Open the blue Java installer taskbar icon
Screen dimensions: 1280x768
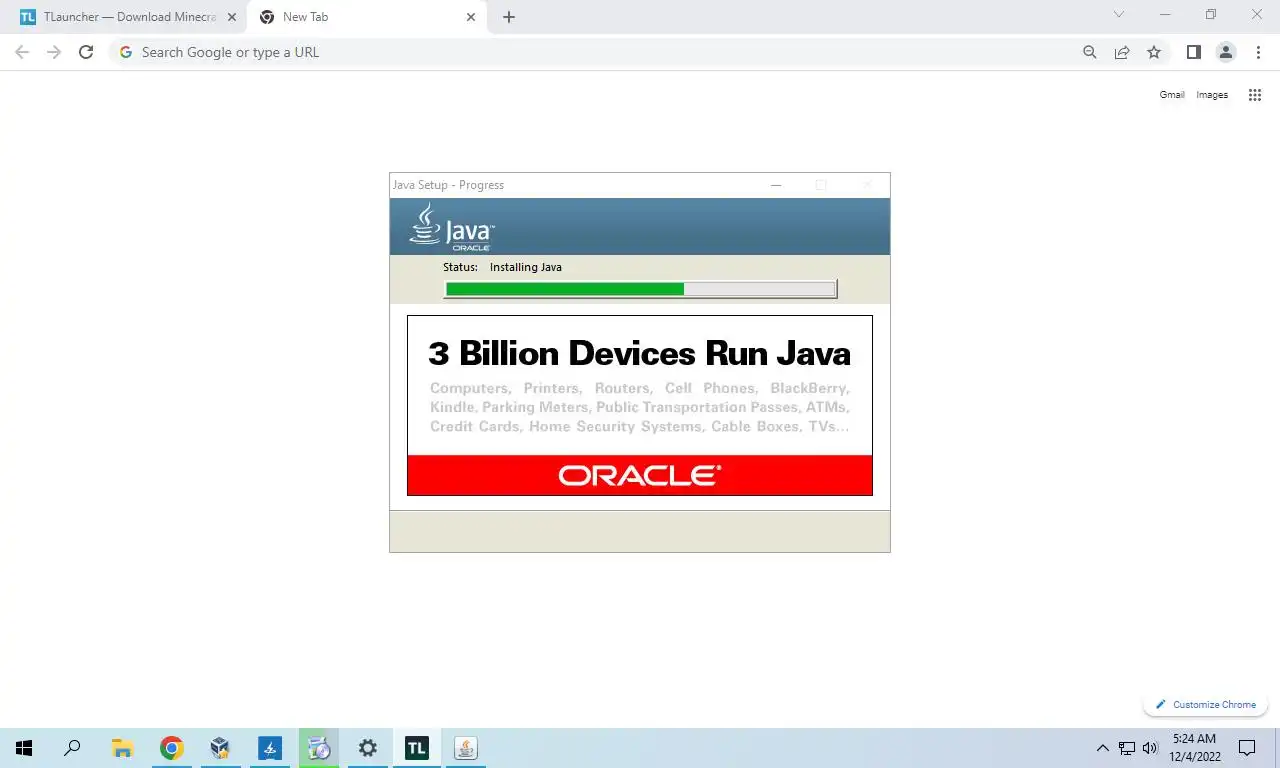tap(270, 748)
